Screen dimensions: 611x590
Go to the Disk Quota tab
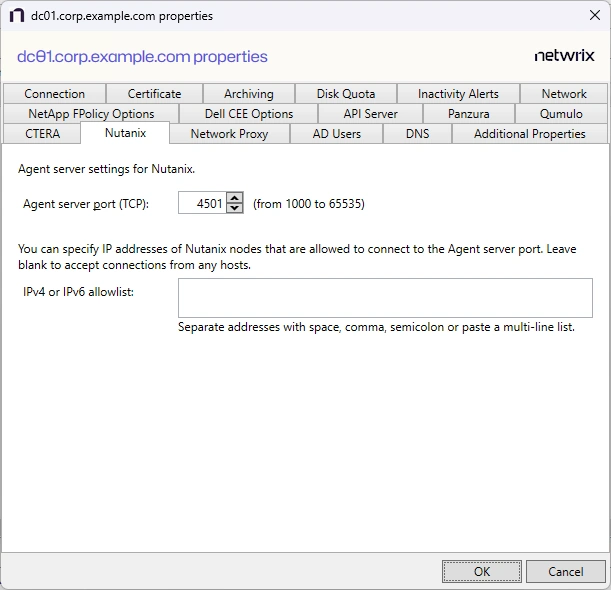[346, 94]
